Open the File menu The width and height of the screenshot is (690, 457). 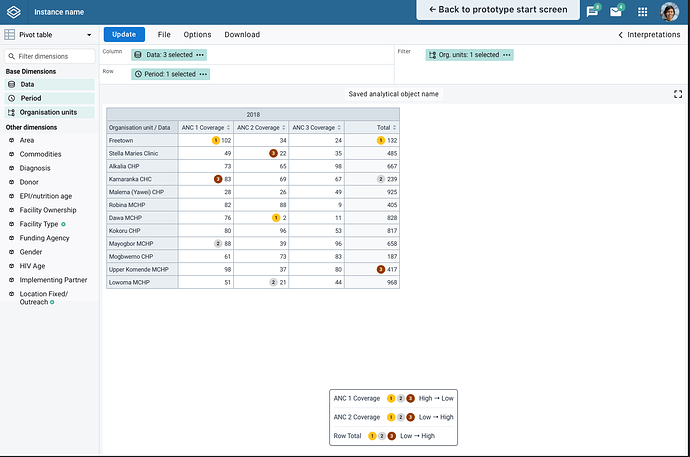[164, 35]
